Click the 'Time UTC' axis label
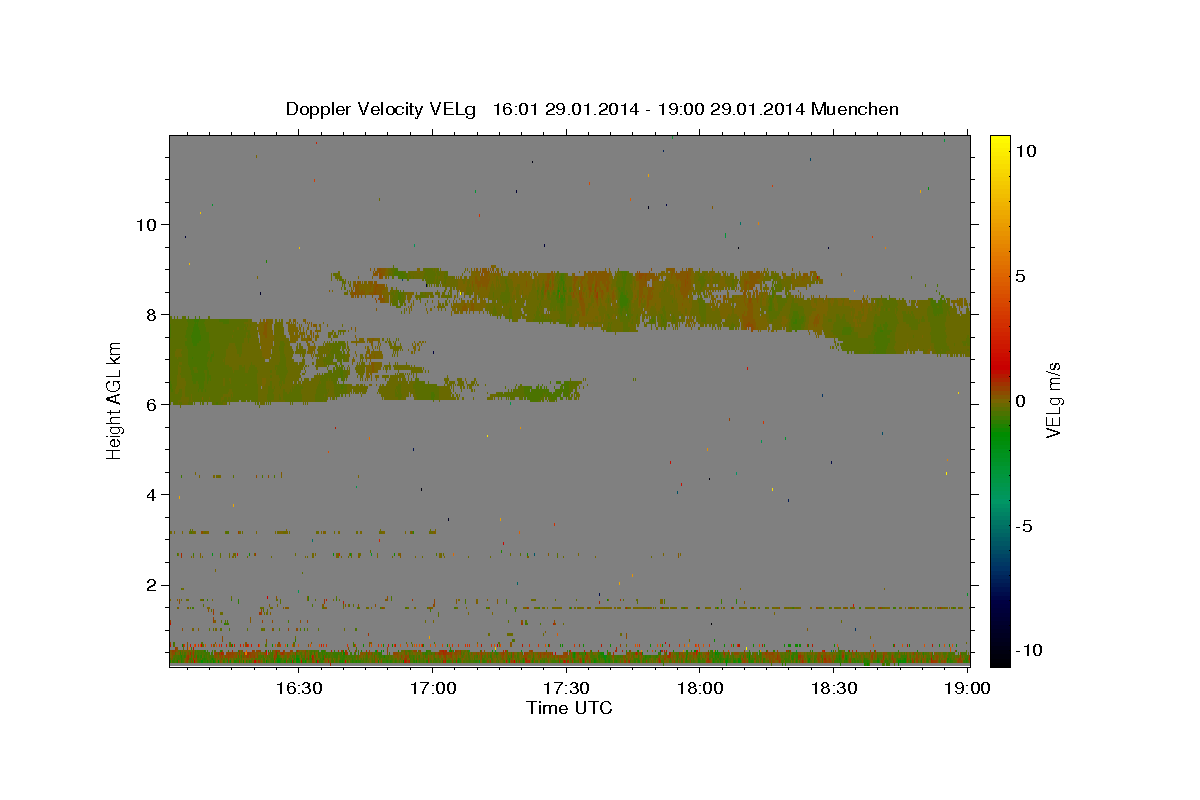This screenshot has height=800, width=1200. [569, 708]
